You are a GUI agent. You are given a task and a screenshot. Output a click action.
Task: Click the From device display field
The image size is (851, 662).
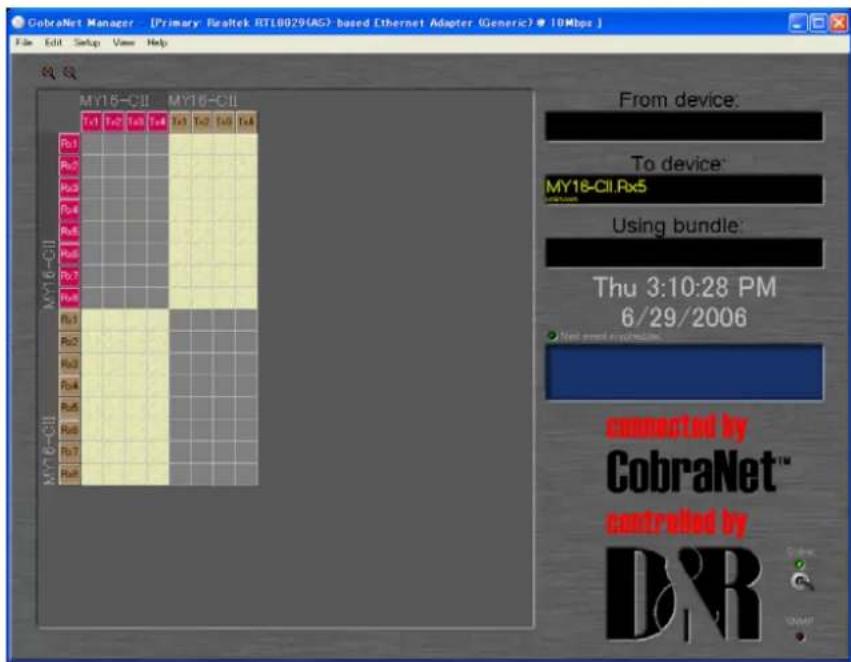pyautogui.click(x=684, y=126)
